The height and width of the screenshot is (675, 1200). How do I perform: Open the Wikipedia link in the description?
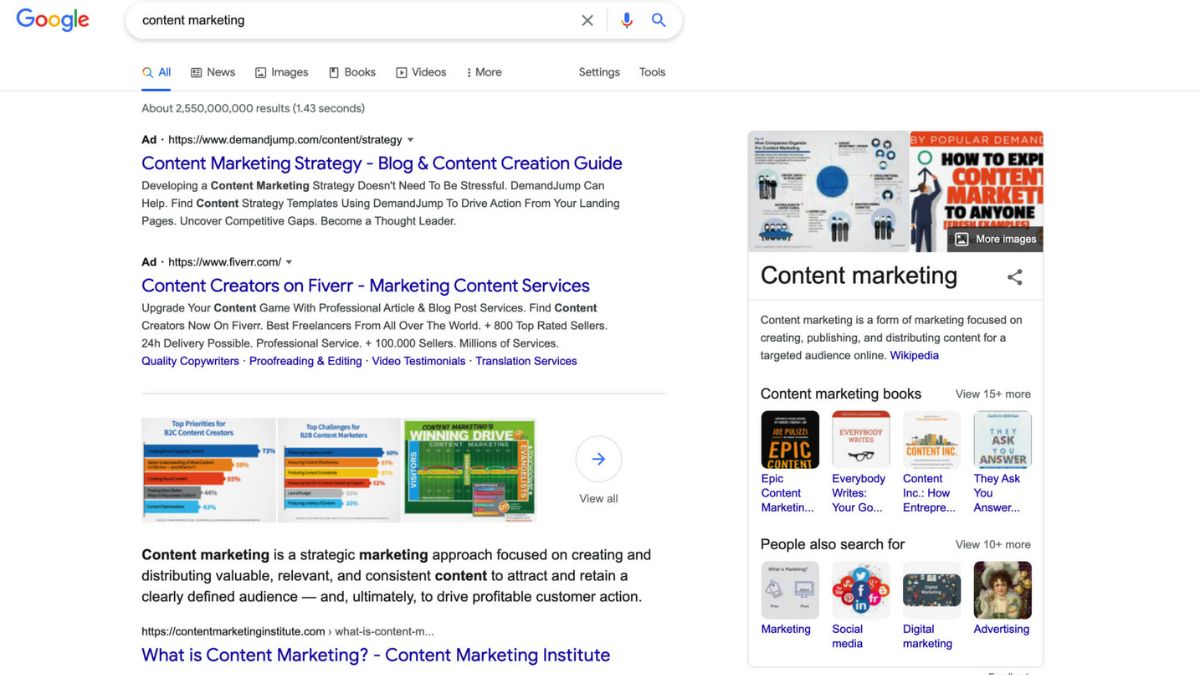[x=914, y=355]
